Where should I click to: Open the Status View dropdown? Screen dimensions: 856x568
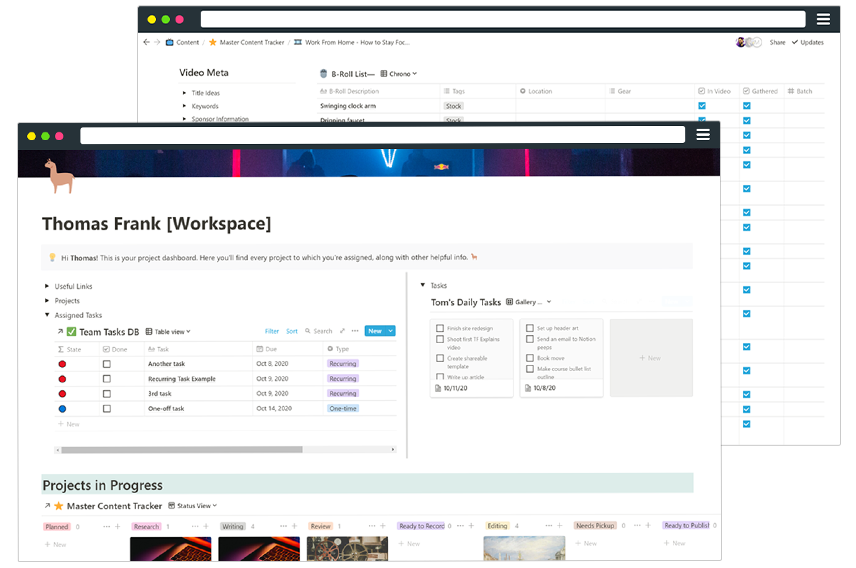click(192, 506)
